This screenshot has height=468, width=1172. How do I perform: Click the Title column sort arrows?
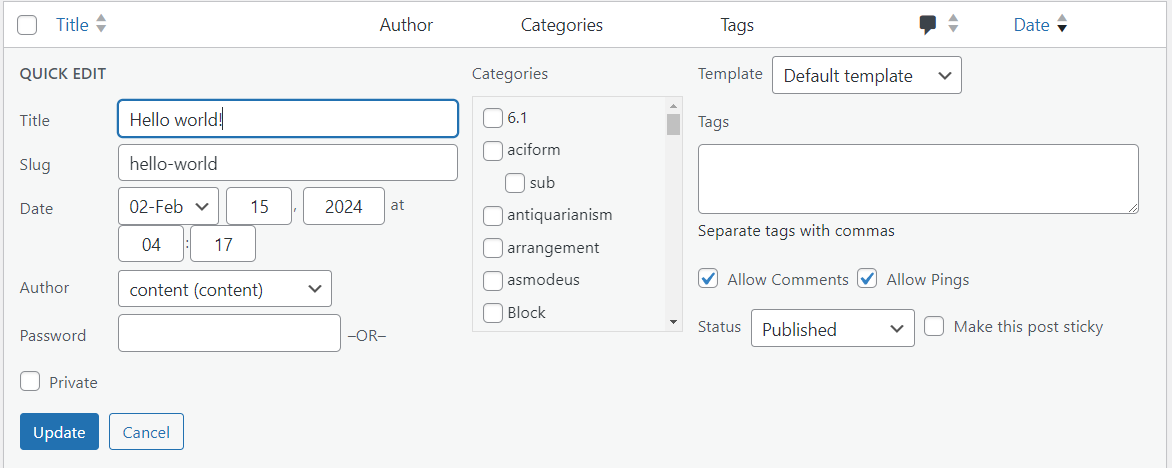(101, 25)
